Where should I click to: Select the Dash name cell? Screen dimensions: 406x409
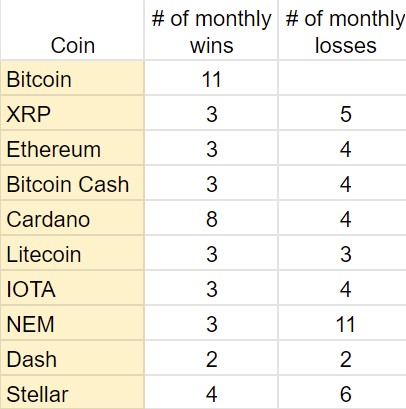[x=72, y=358]
